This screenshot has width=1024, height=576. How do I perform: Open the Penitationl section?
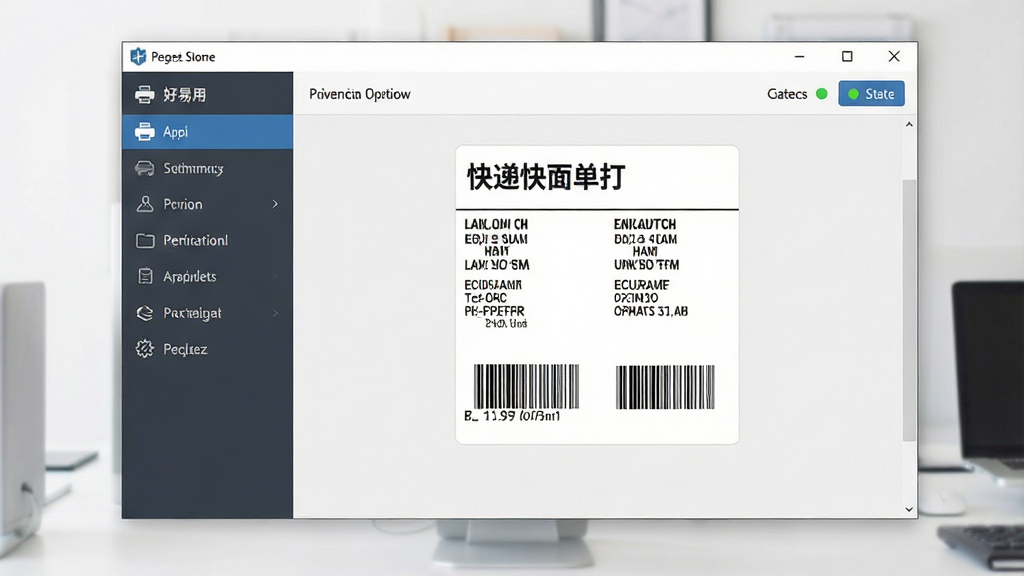208,240
